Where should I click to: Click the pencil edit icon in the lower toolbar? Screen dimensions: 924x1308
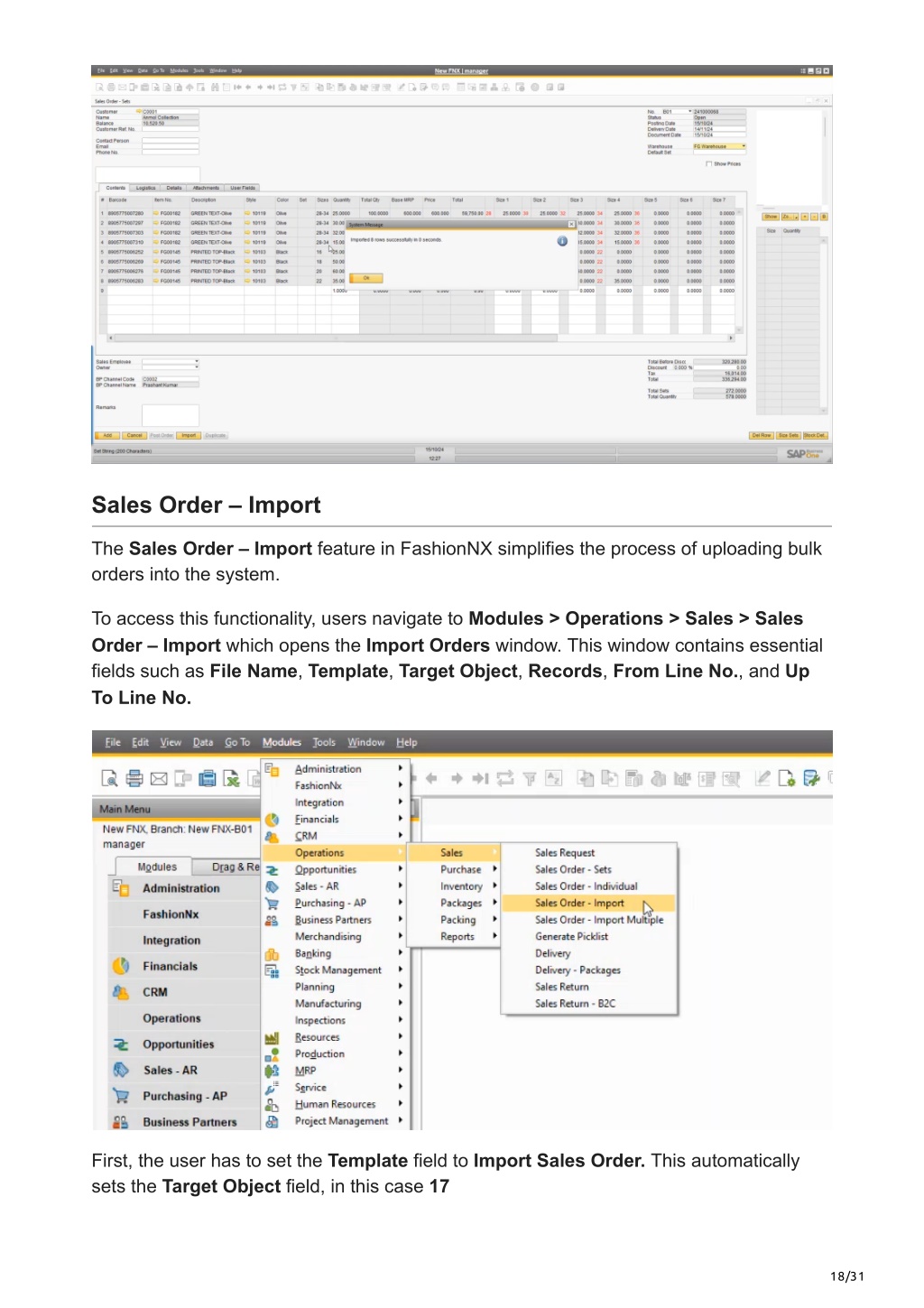click(762, 777)
